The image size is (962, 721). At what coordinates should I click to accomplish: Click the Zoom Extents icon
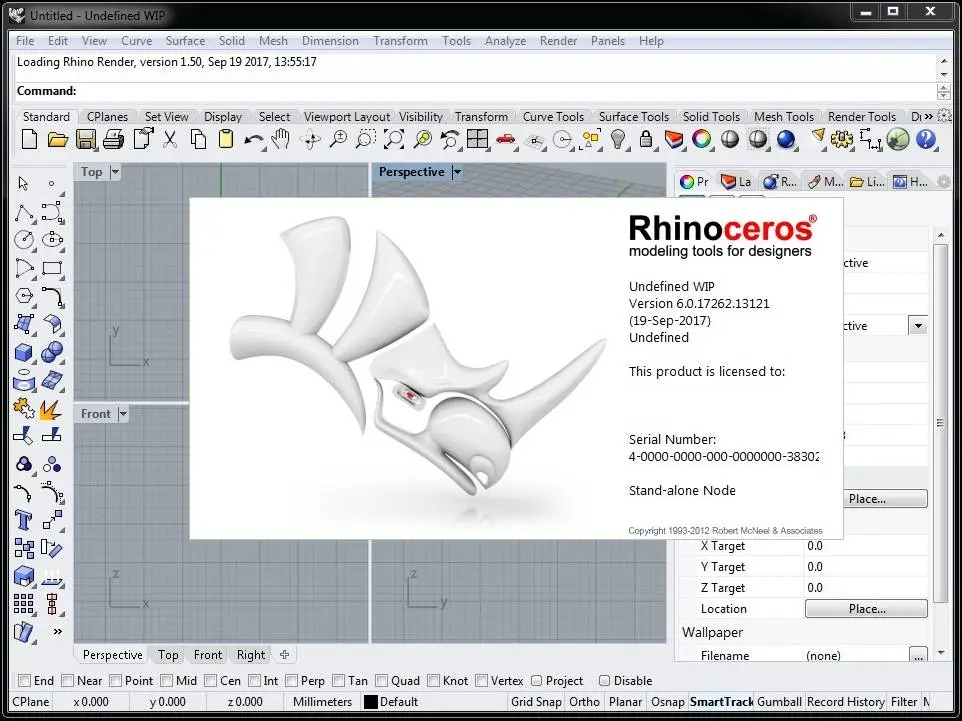tap(394, 139)
